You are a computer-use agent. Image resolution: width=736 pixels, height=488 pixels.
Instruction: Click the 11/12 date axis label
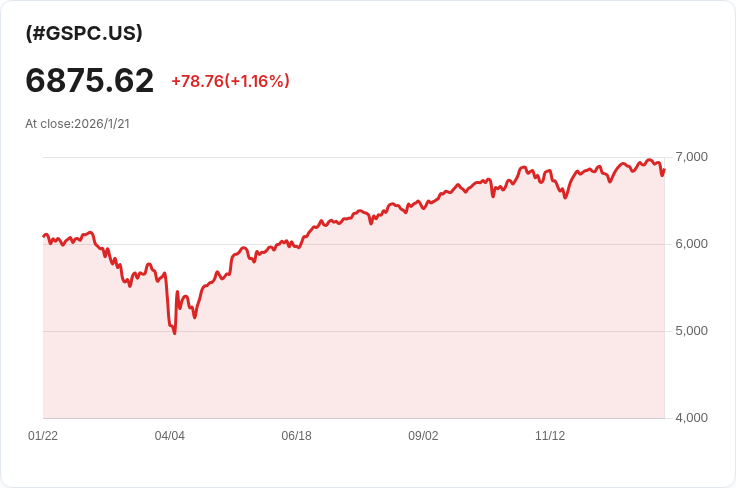550,436
